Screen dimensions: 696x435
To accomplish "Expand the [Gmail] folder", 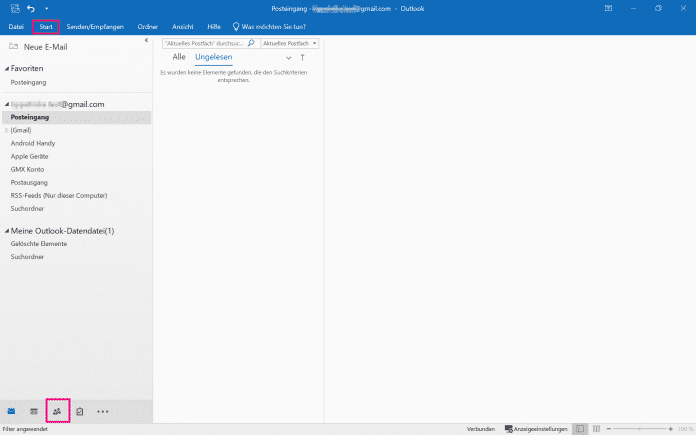I will (x=5, y=130).
